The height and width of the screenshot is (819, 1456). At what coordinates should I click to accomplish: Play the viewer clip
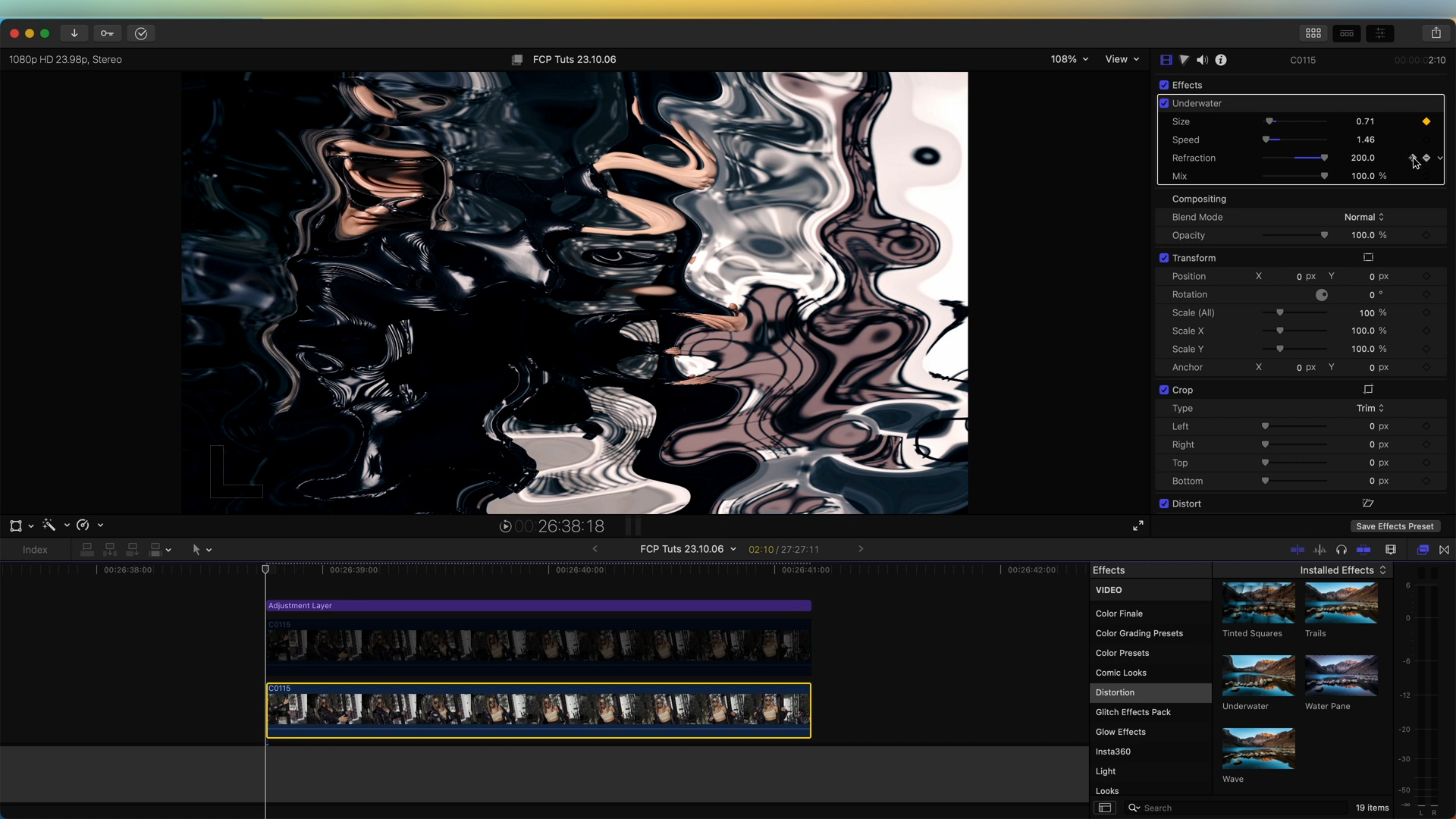506,526
